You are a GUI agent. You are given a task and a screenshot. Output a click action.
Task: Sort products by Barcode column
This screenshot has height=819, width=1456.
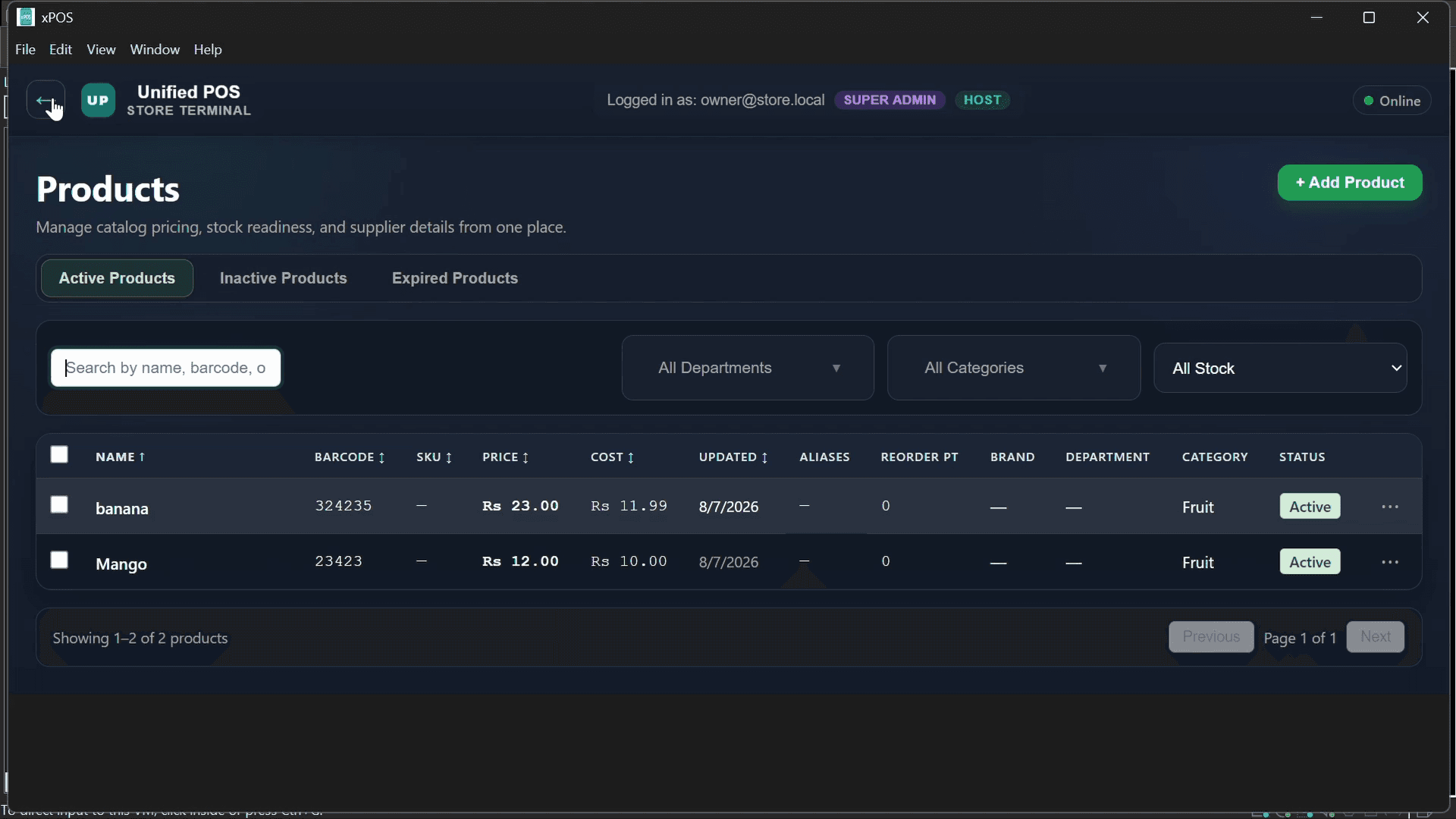[x=350, y=457]
